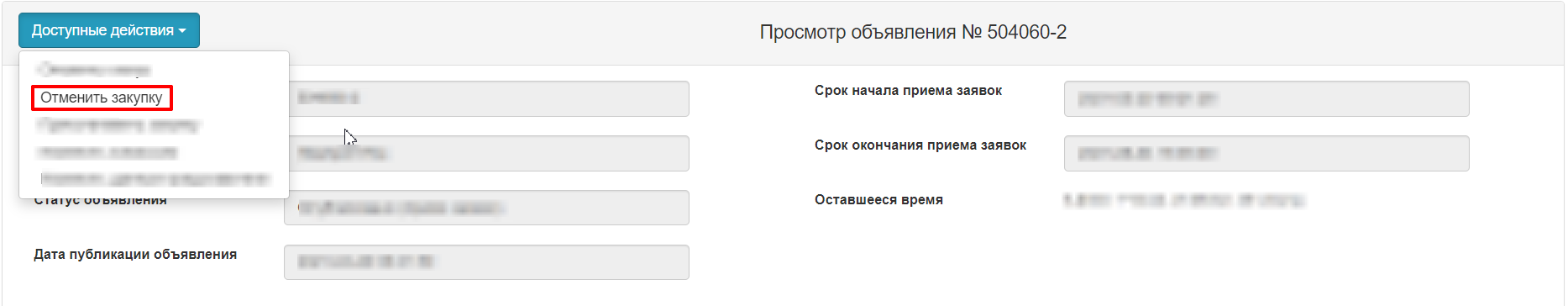Screen dimensions: 1568x306
Task: Click the caret arrow on Доступные действия
Action: point(182,31)
